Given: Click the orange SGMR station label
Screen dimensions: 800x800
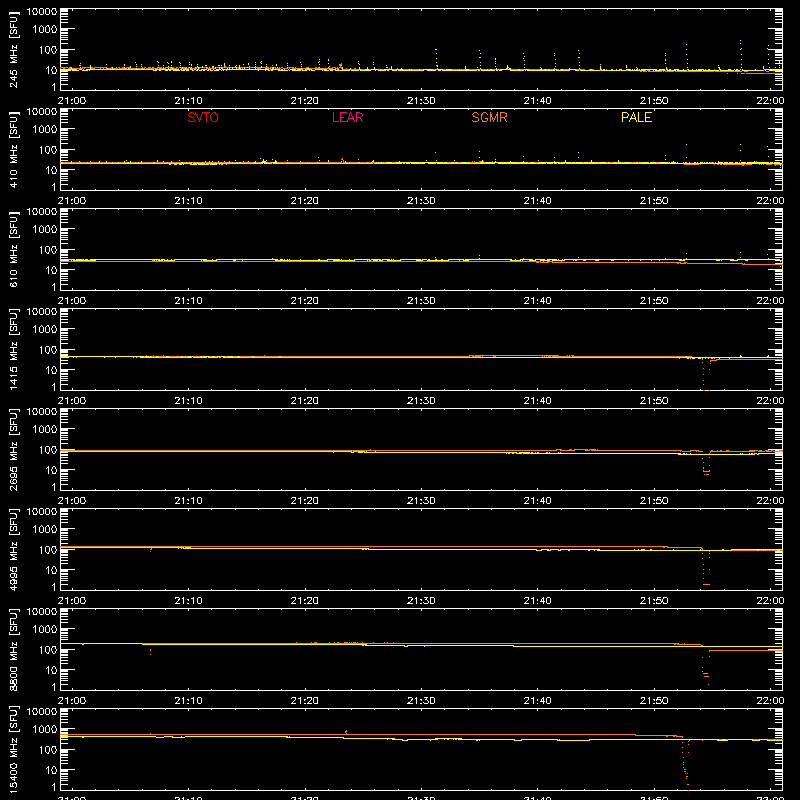Looking at the screenshot, I should coord(489,117).
